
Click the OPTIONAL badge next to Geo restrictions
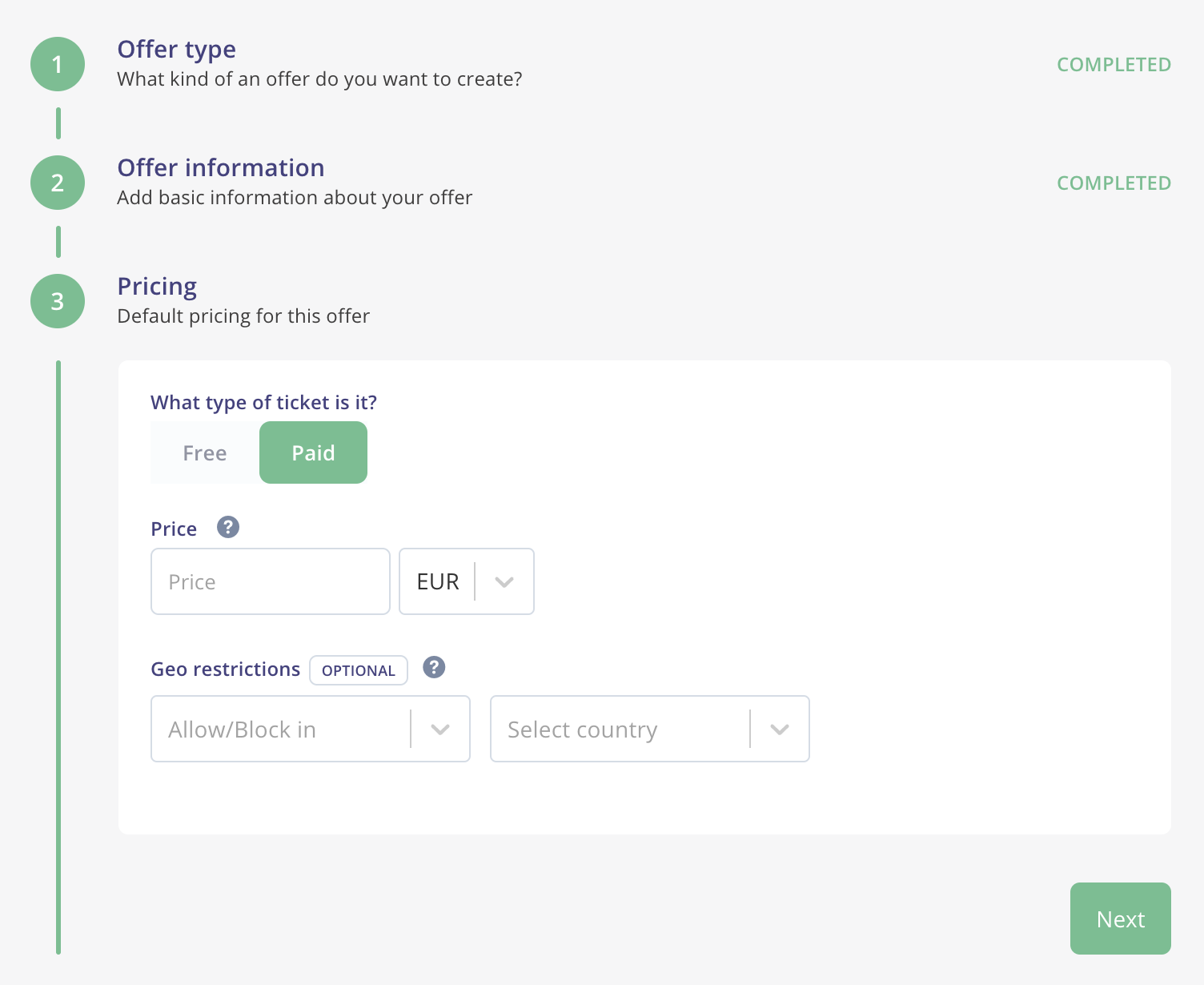359,670
